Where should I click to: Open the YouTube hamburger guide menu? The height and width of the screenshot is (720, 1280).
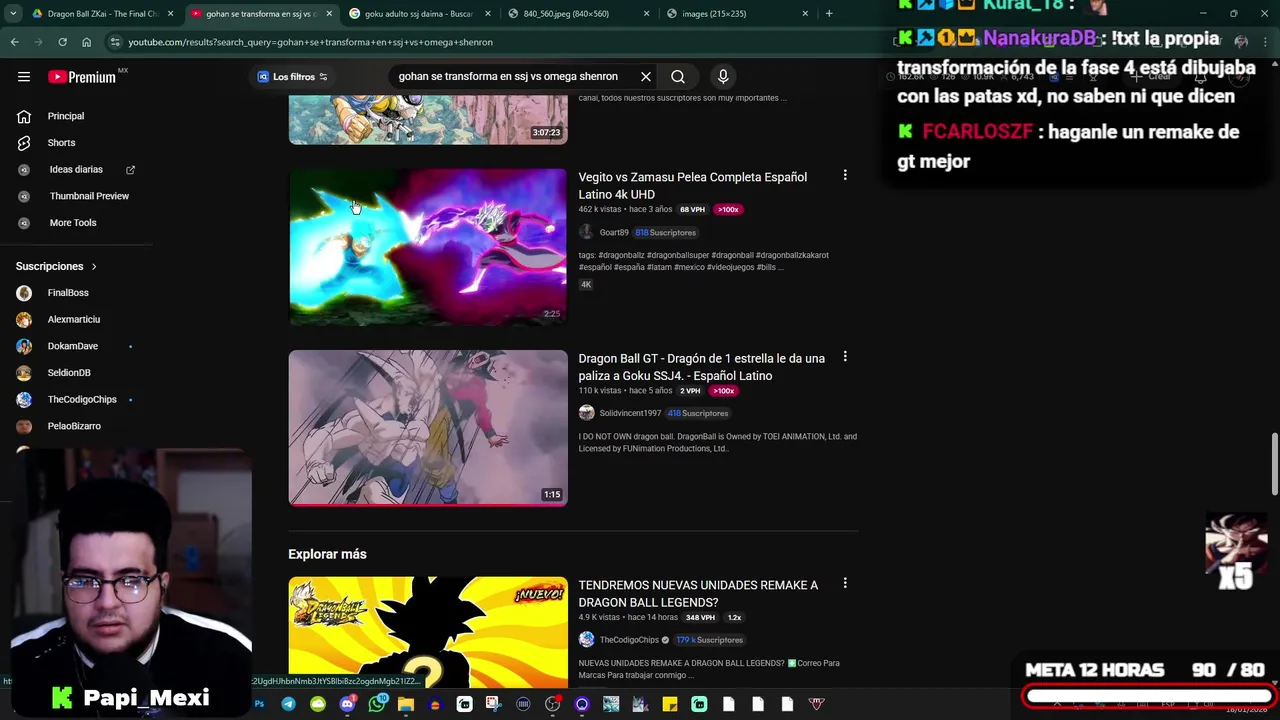(24, 77)
